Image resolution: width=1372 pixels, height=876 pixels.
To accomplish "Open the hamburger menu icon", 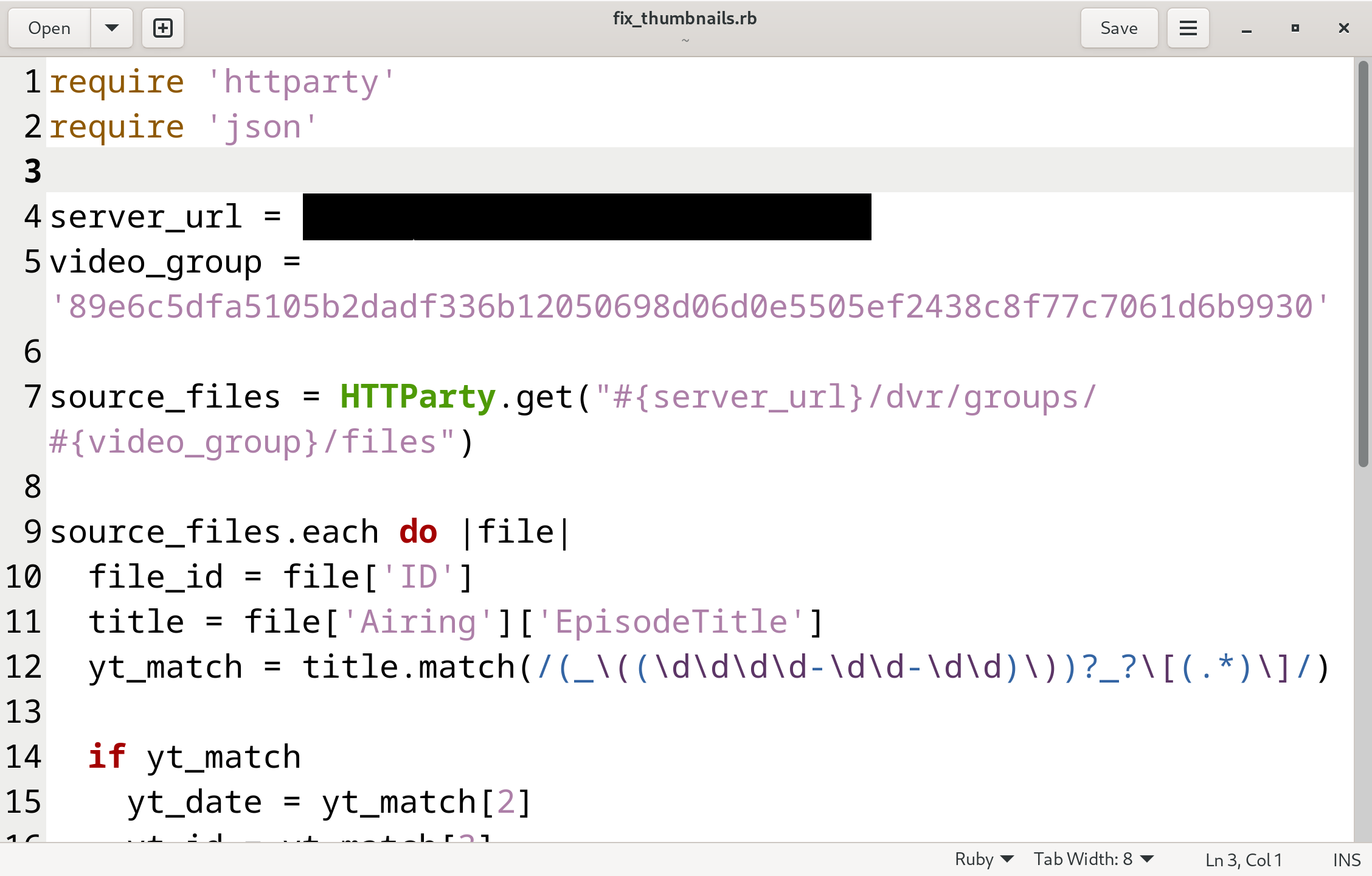I will click(1188, 28).
